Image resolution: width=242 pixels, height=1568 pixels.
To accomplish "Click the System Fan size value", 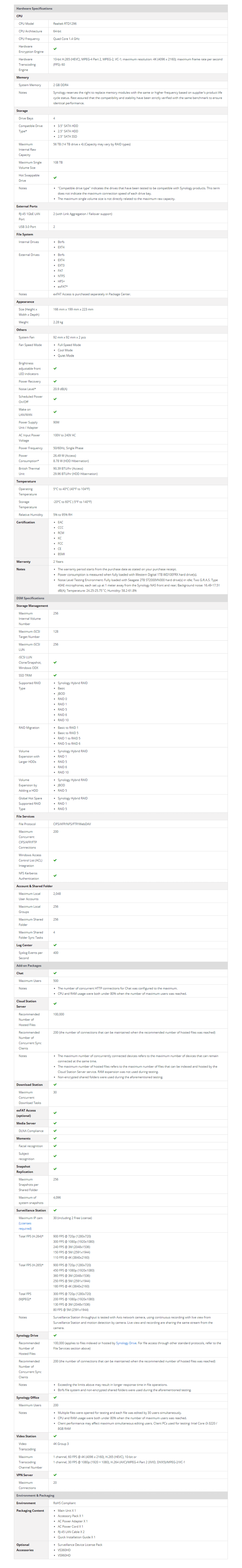I will tap(69, 337).
